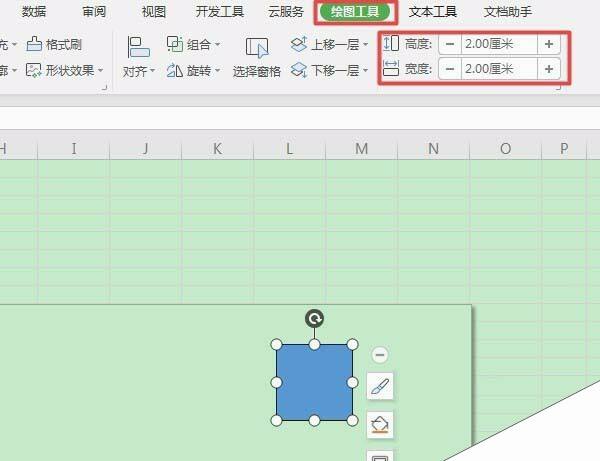Screen dimensions: 600x461
Task: Click the 旋转 rotate icon
Action: point(175,71)
